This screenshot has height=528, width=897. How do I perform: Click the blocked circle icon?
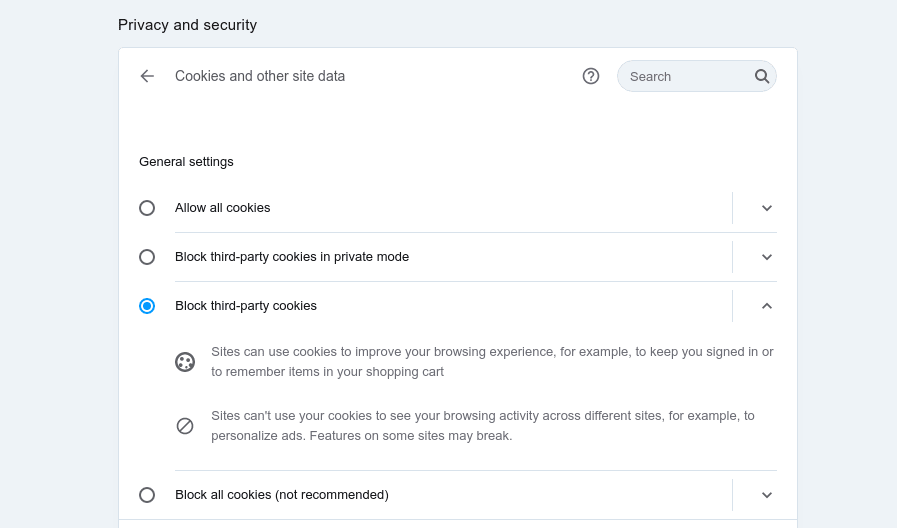coord(185,426)
